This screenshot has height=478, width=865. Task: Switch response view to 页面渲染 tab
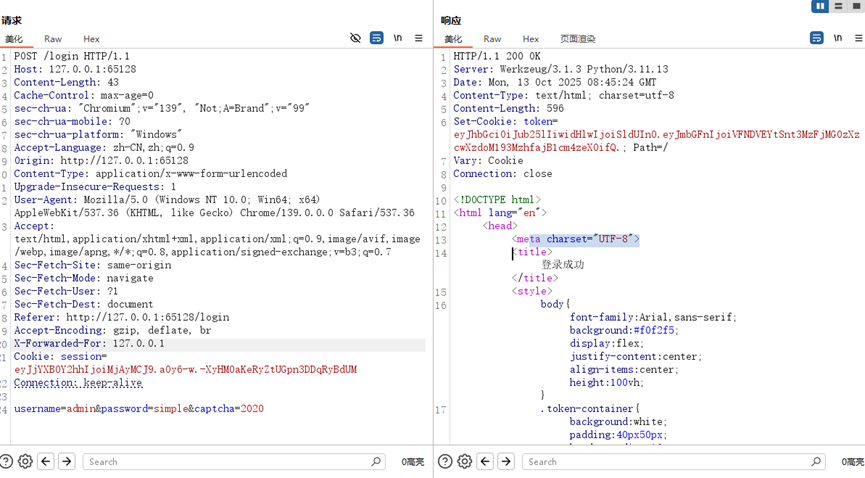tap(577, 39)
